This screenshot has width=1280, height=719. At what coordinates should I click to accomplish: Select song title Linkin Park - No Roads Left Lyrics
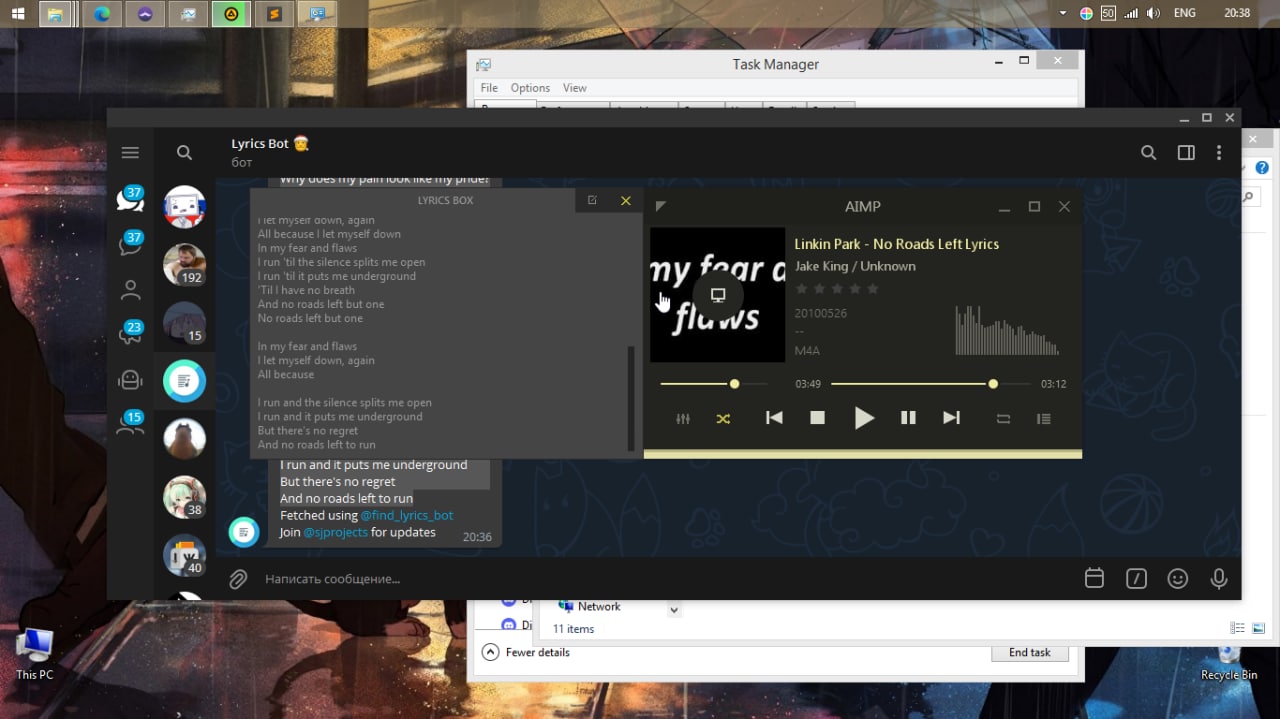click(x=896, y=244)
